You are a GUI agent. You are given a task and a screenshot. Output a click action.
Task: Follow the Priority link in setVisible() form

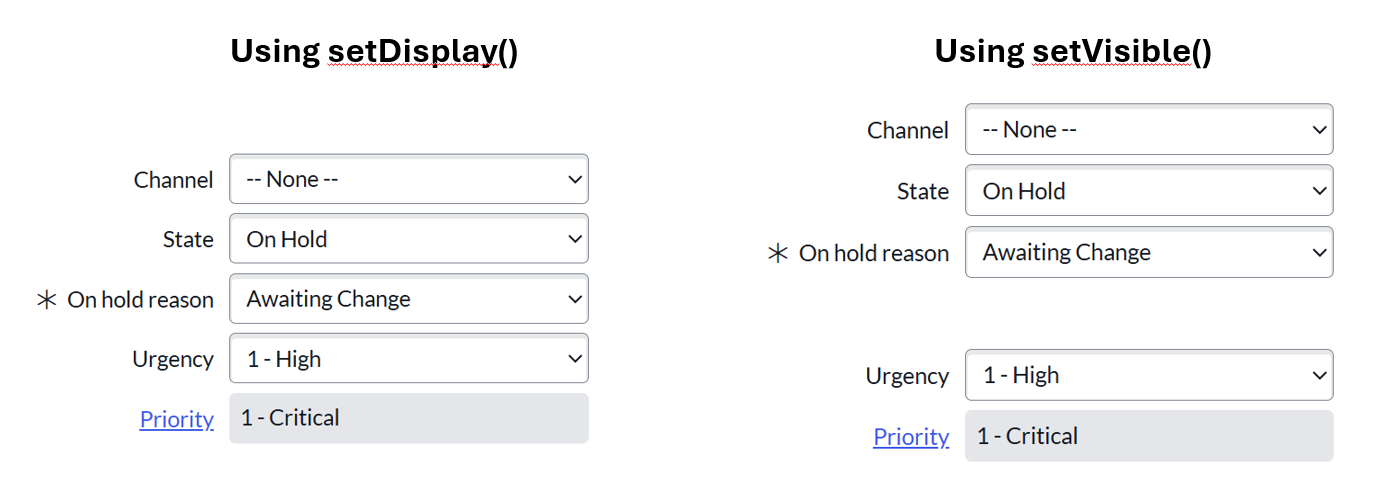tap(911, 437)
